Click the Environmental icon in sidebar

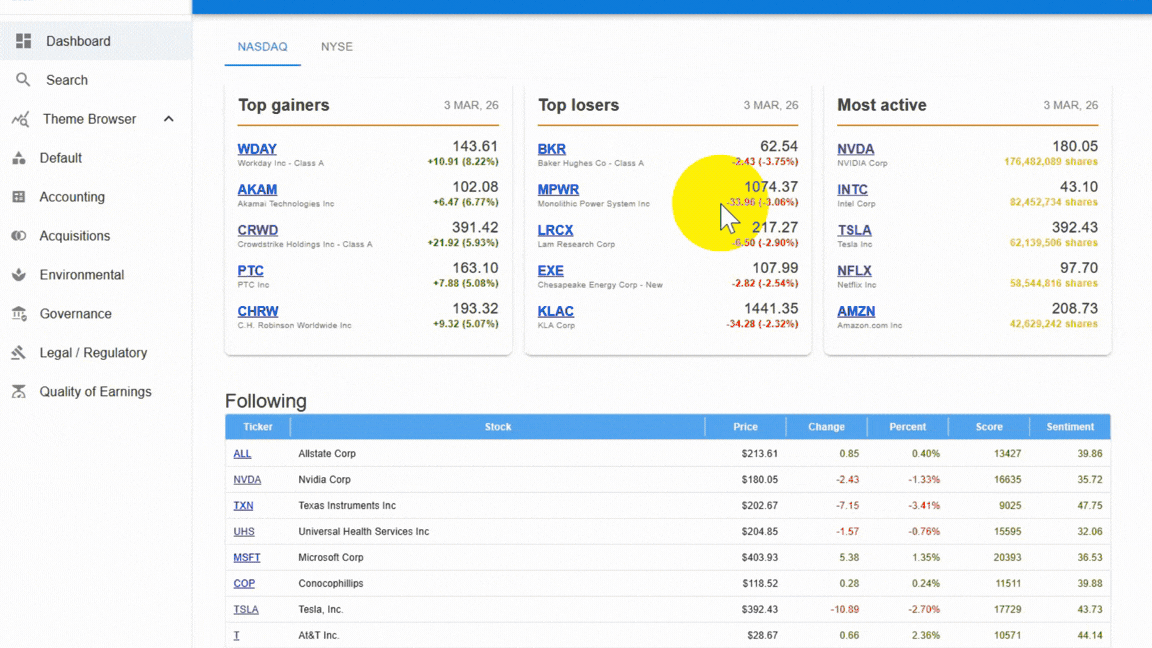point(19,275)
